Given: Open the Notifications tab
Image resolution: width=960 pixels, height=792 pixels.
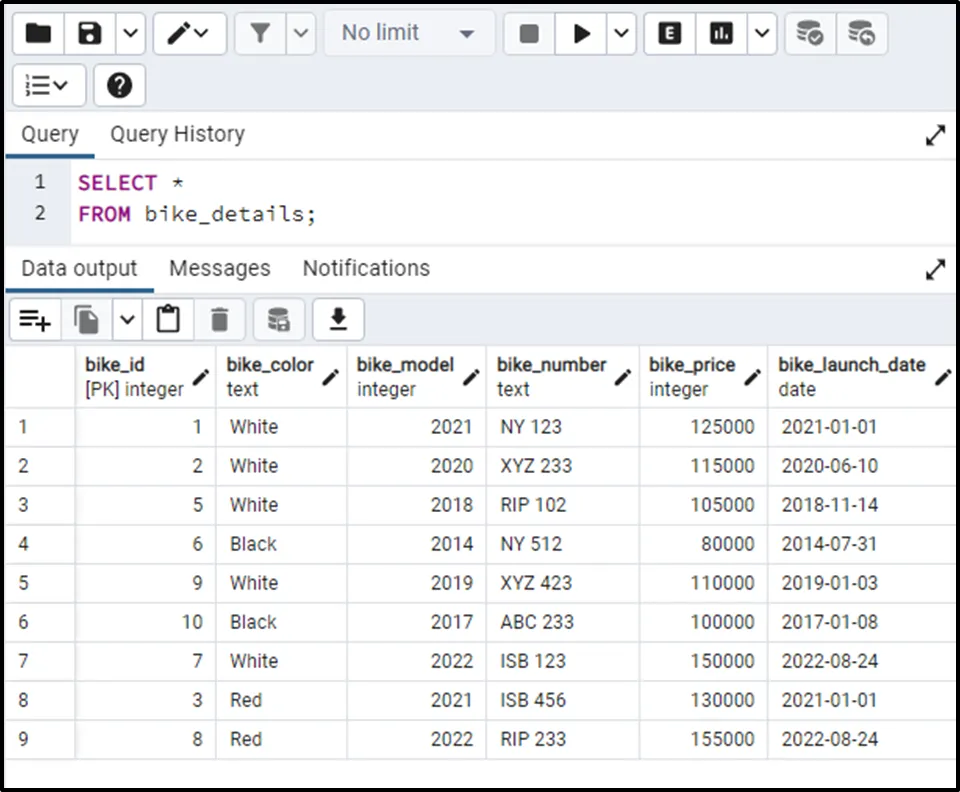Looking at the screenshot, I should 366,268.
